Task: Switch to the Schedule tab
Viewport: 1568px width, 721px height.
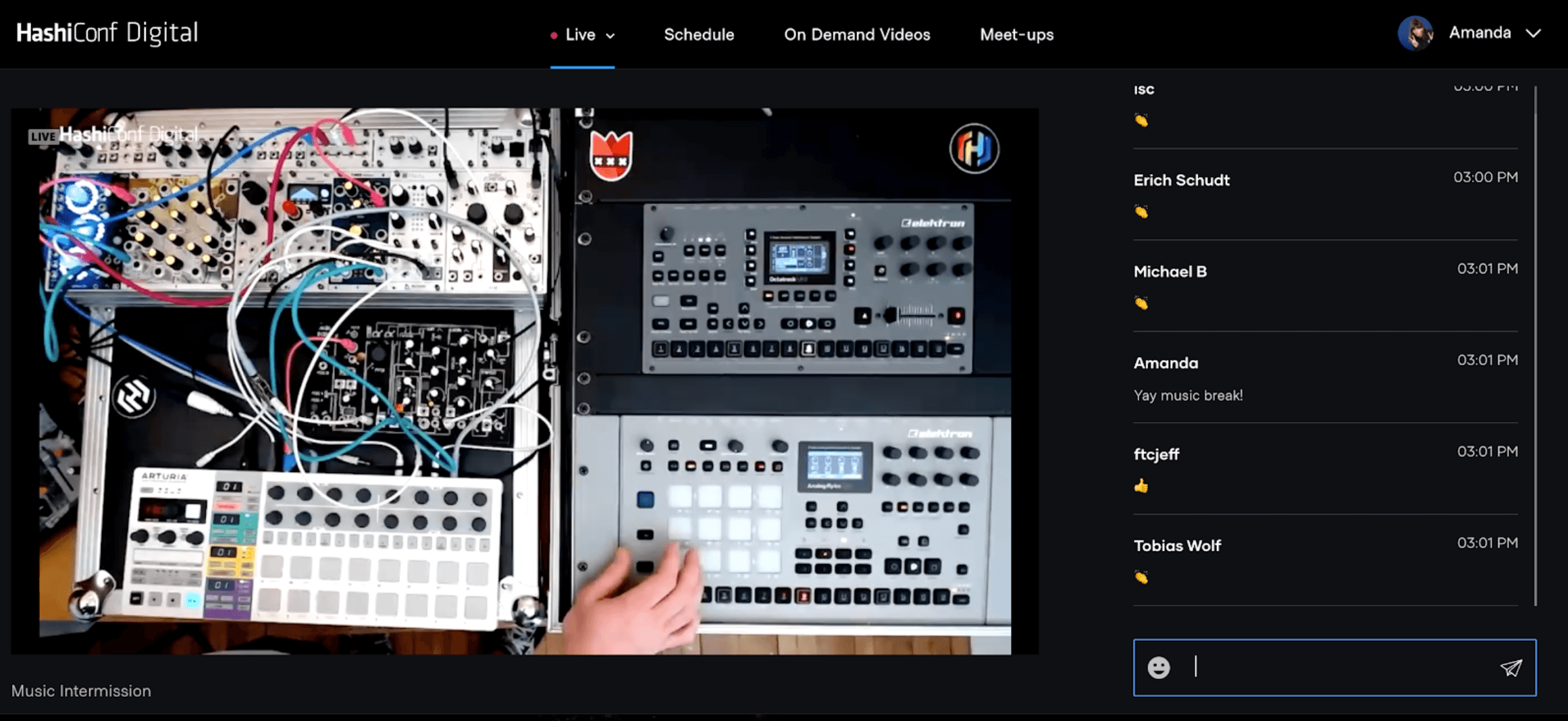Action: pyautogui.click(x=698, y=34)
